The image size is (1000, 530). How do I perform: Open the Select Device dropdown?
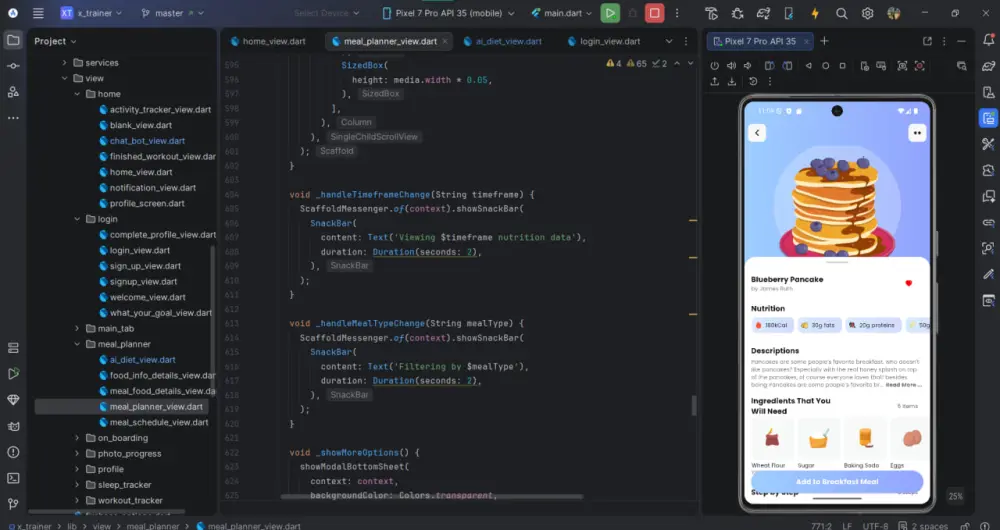click(327, 13)
